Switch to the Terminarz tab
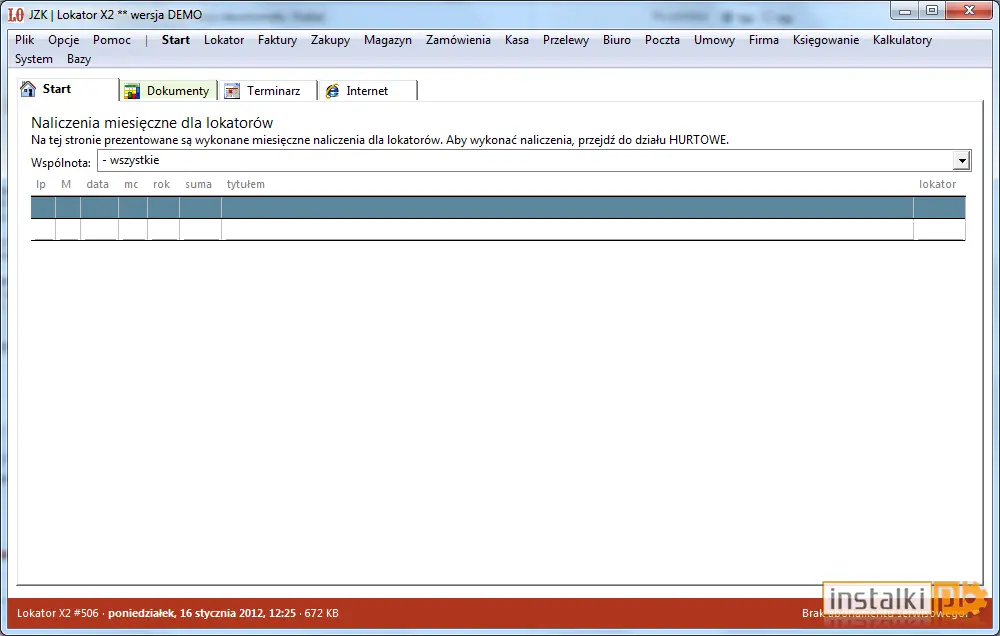 268,91
